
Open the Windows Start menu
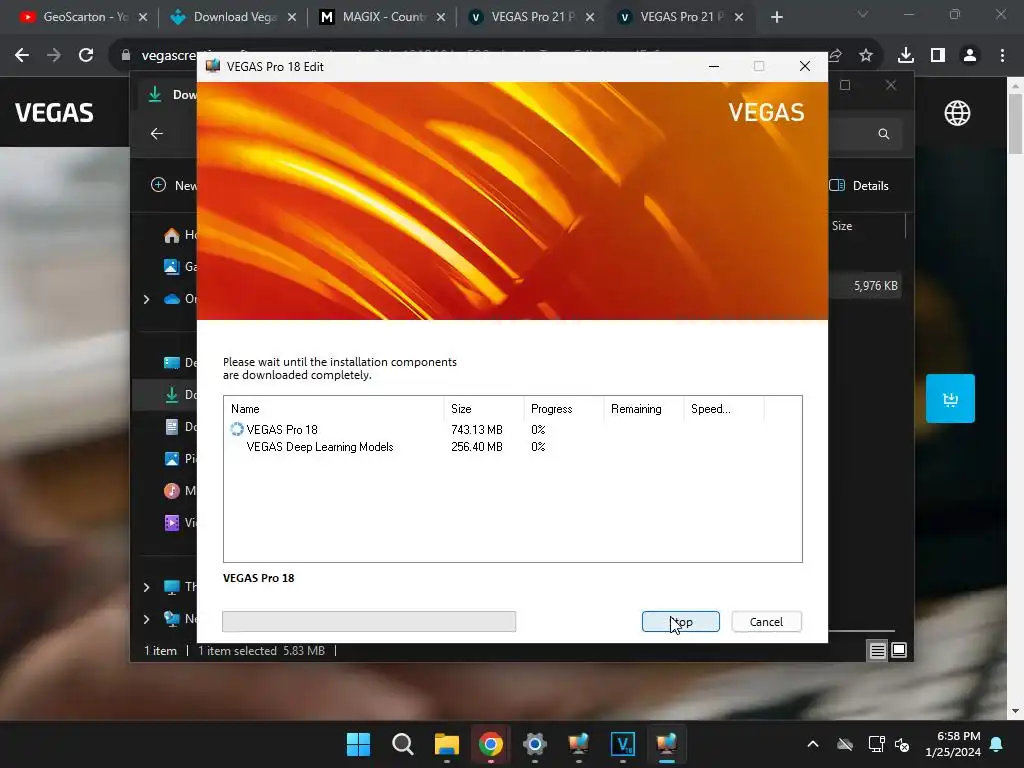click(359, 744)
